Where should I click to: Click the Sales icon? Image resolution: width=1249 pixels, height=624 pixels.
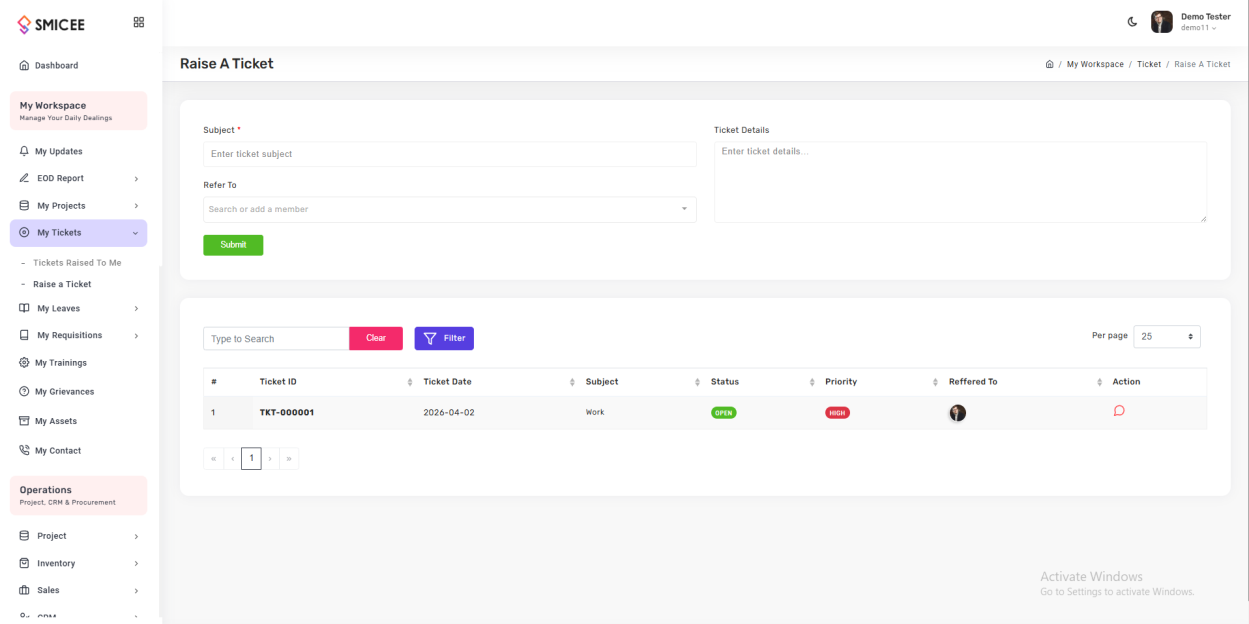tap(24, 591)
